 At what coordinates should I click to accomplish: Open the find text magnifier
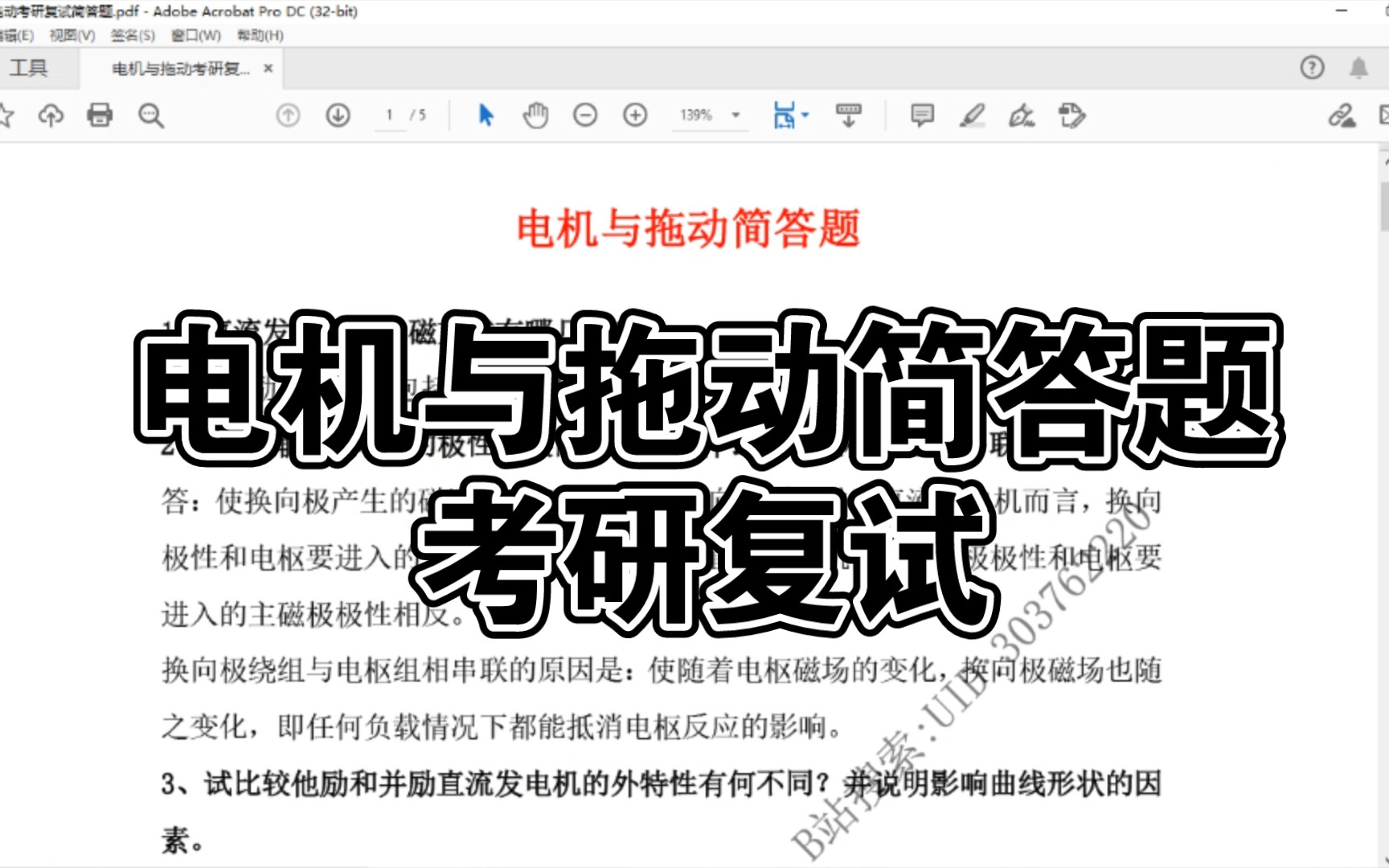coord(150,116)
